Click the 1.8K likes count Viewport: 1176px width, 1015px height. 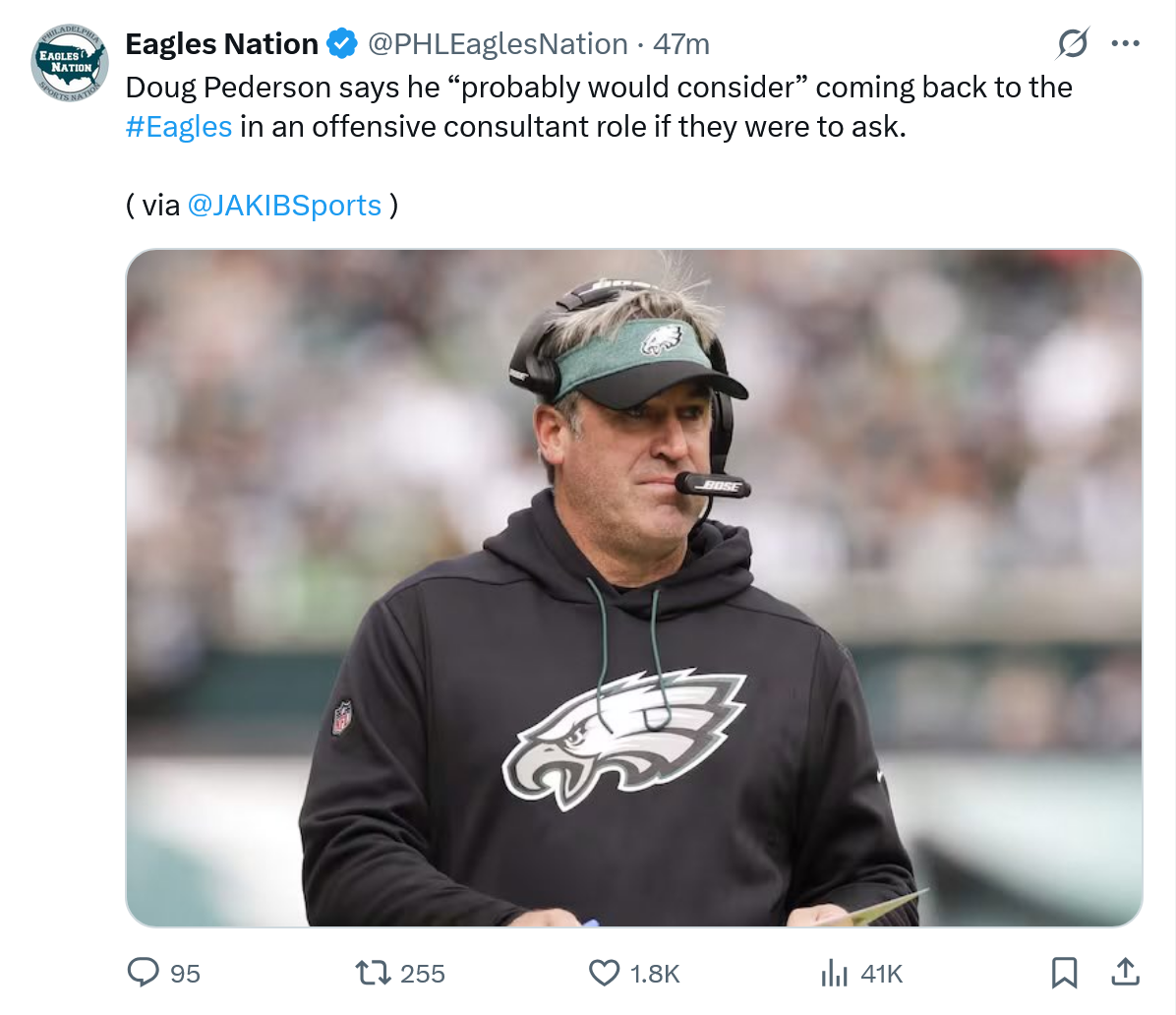point(655,974)
